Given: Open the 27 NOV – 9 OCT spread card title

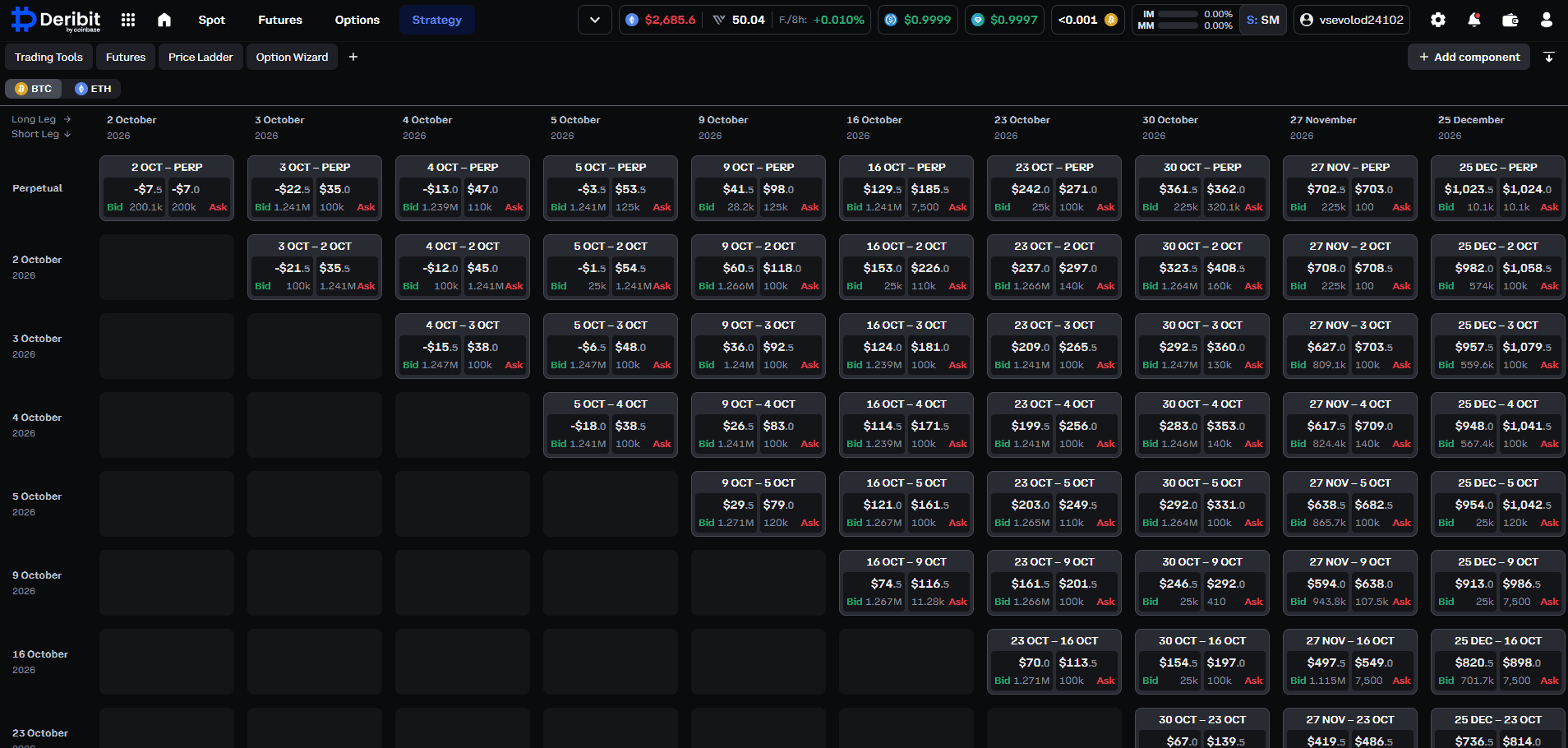Looking at the screenshot, I should pyautogui.click(x=1350, y=561).
